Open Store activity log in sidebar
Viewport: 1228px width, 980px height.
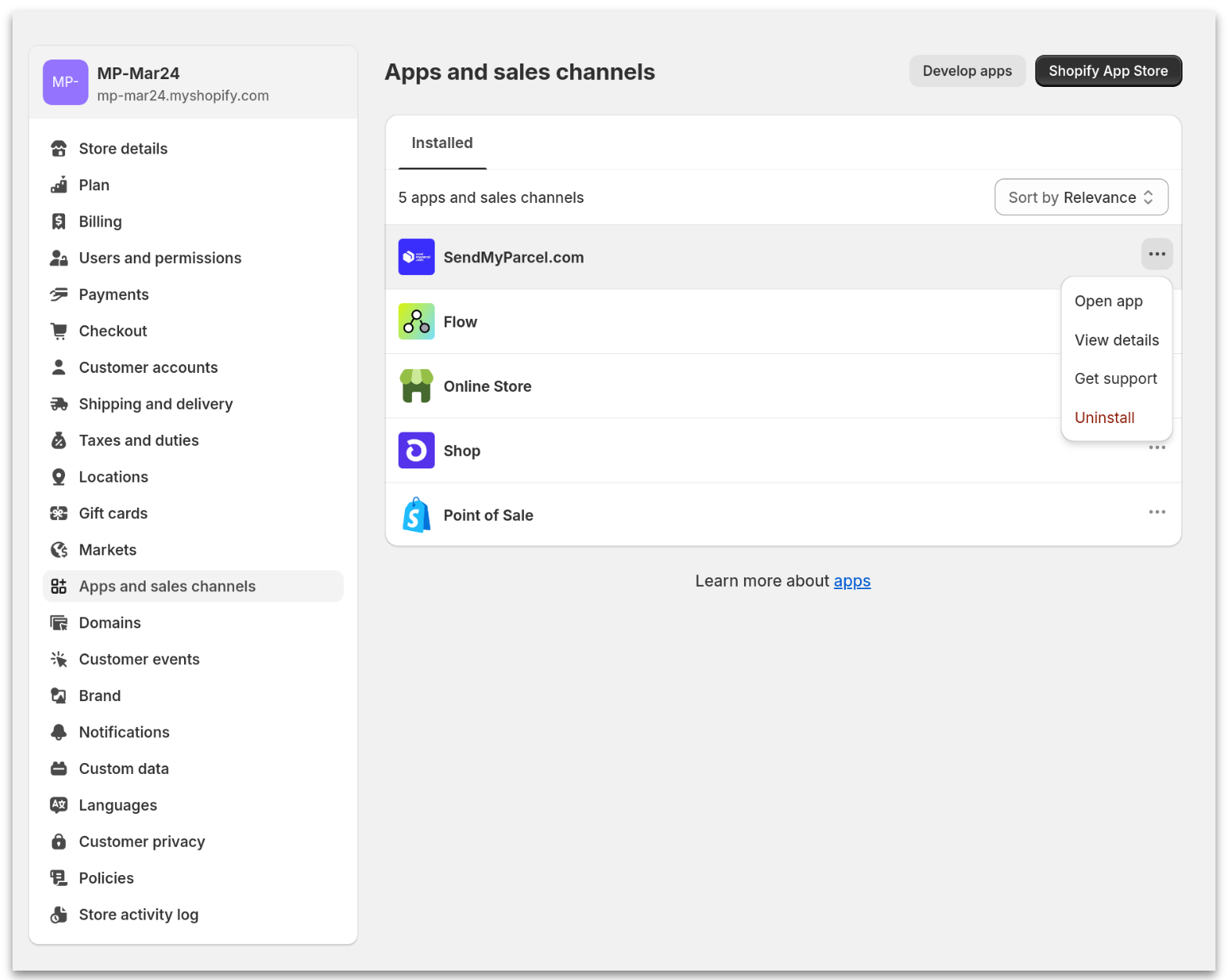[x=139, y=915]
